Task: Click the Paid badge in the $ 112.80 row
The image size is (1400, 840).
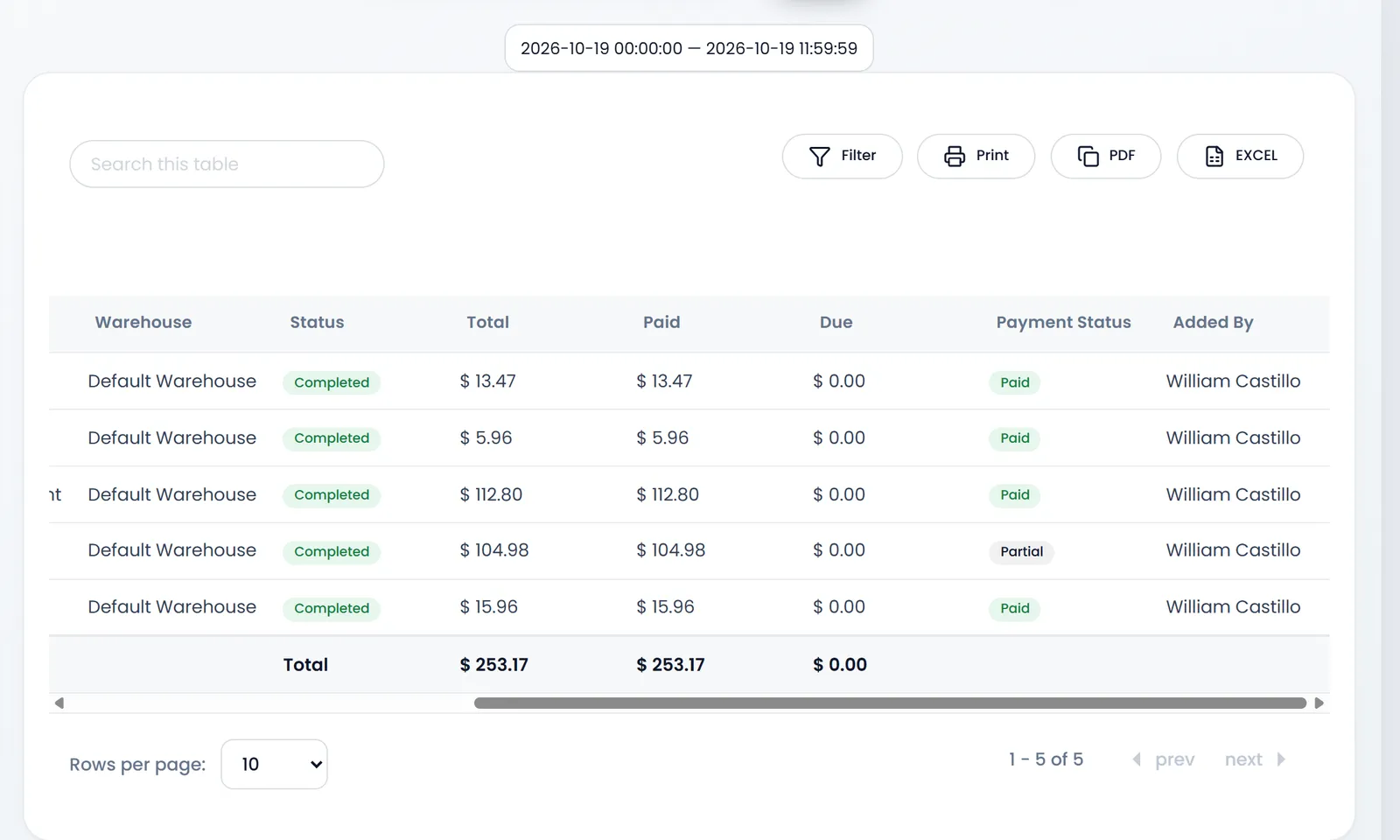Action: (x=1015, y=495)
